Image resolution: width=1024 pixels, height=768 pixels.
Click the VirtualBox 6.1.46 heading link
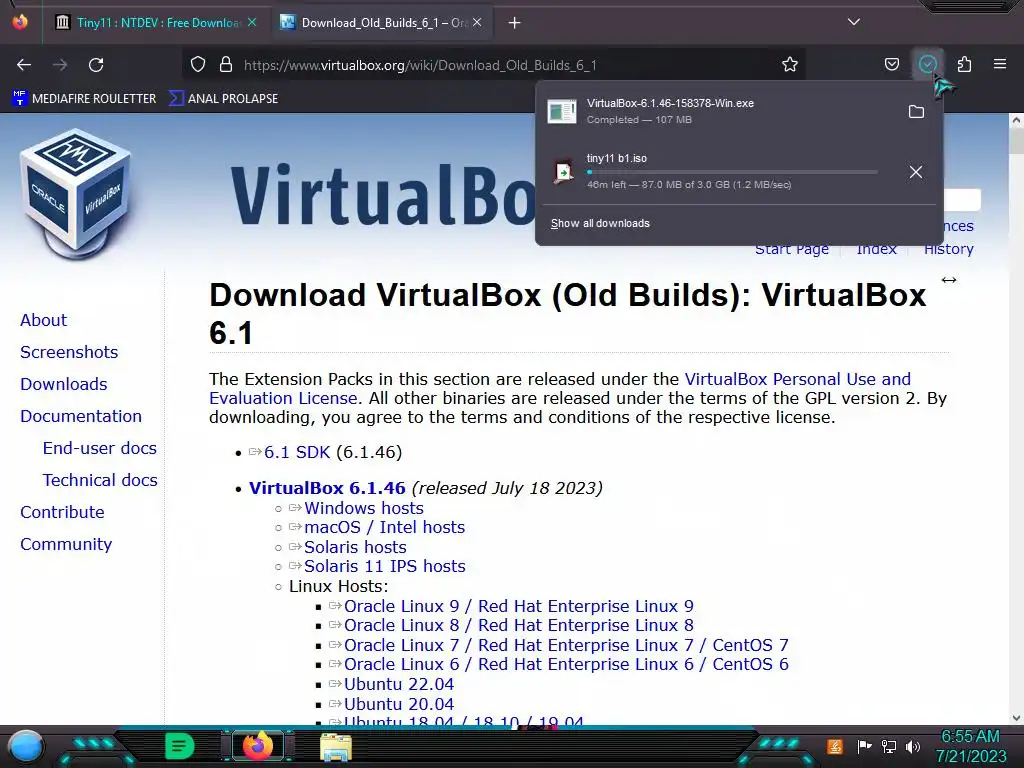[x=327, y=488]
